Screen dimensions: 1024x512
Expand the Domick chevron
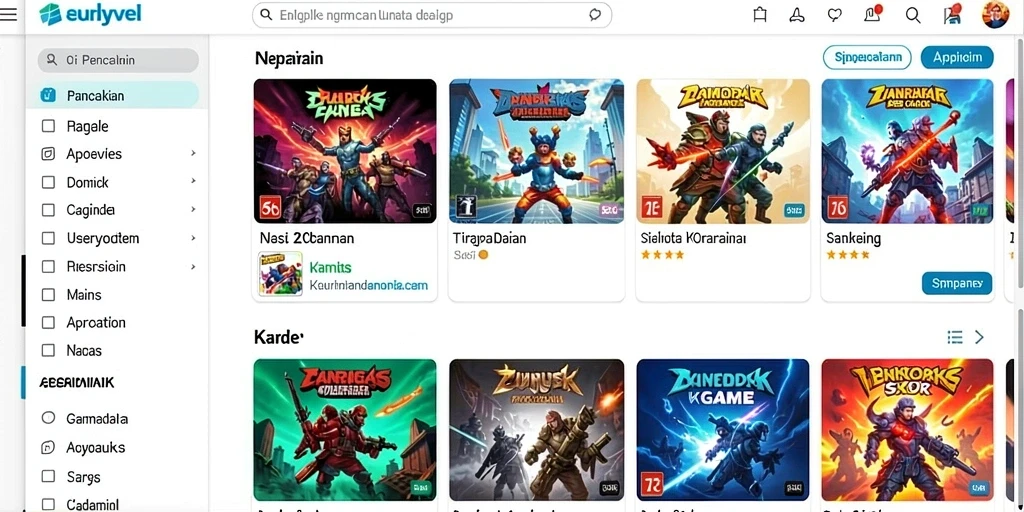coord(193,181)
